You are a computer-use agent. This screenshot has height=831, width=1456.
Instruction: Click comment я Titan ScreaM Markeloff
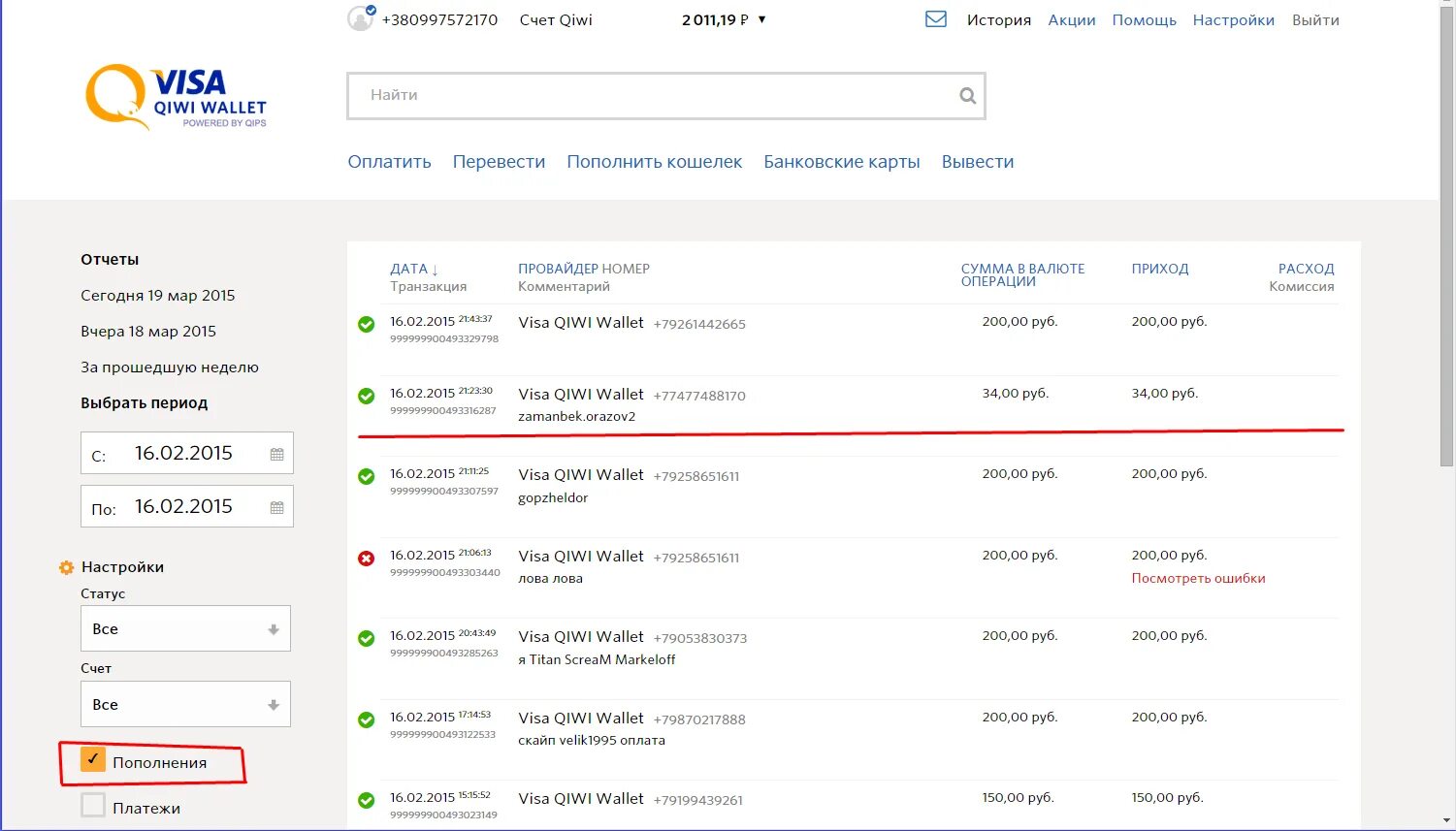pyautogui.click(x=597, y=659)
